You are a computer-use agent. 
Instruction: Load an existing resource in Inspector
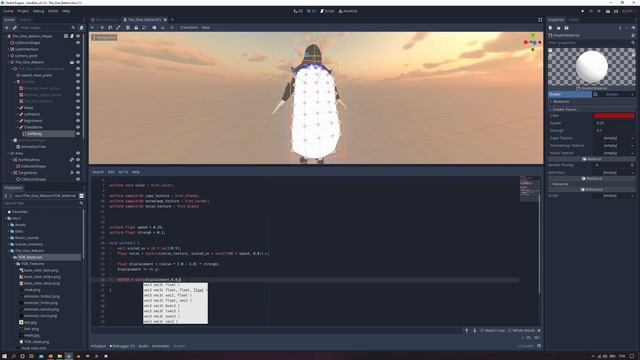[558, 28]
